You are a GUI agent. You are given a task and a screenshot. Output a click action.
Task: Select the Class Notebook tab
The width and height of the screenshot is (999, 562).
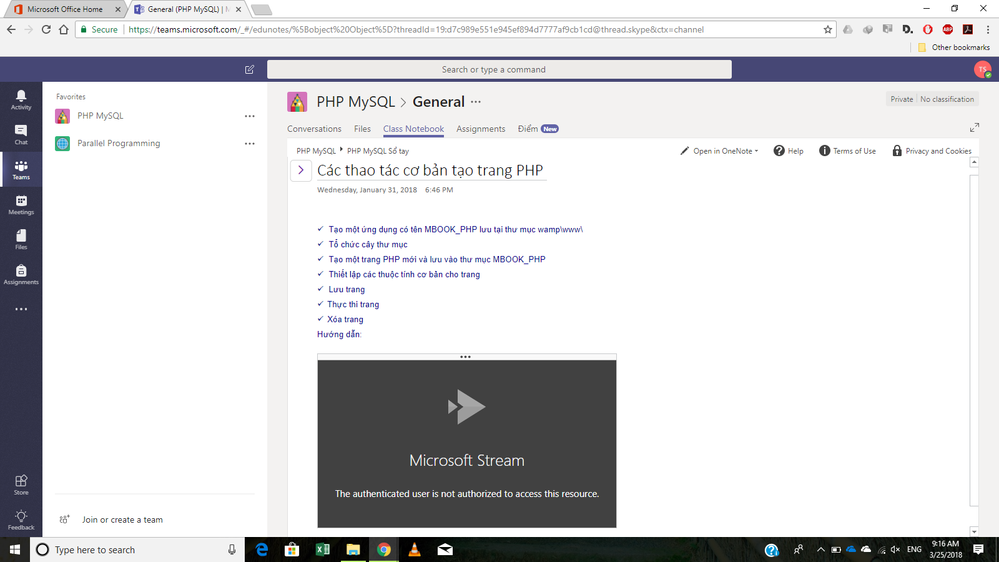pos(413,129)
